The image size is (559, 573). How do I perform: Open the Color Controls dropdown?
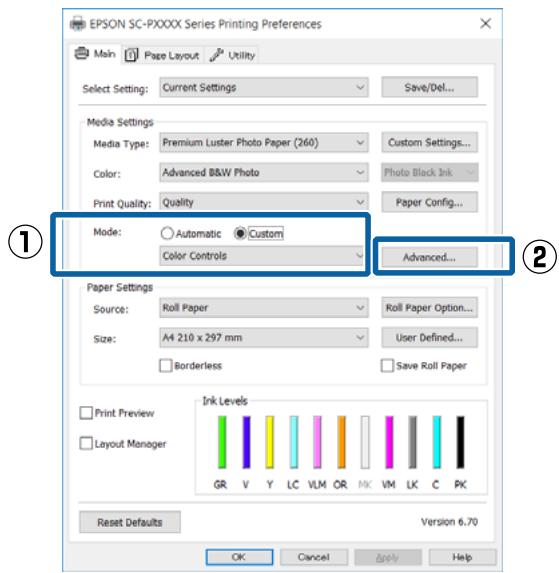(x=262, y=256)
